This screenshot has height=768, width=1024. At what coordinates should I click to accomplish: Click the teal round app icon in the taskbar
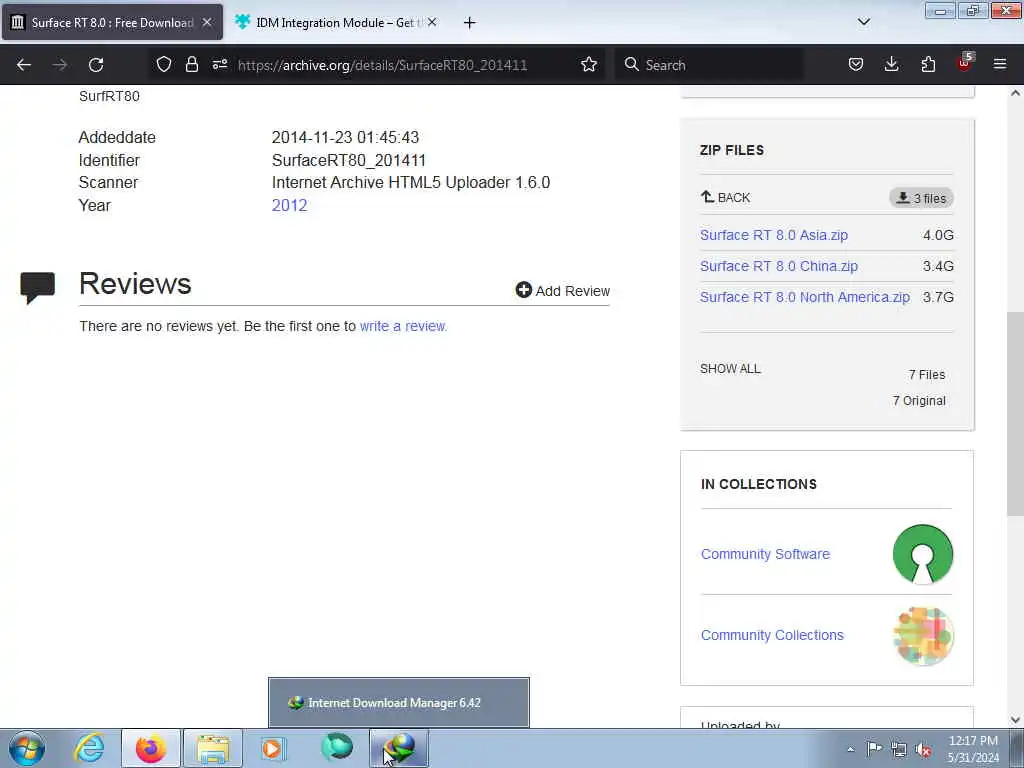337,747
